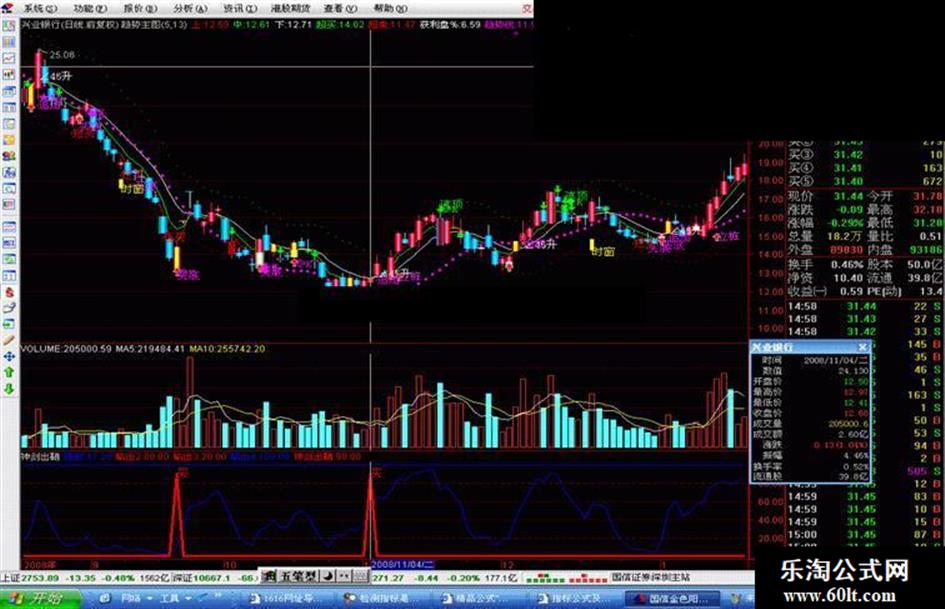Open the 工具 taskbar toolbar dropdown
The width and height of the screenshot is (945, 609).
(175, 599)
